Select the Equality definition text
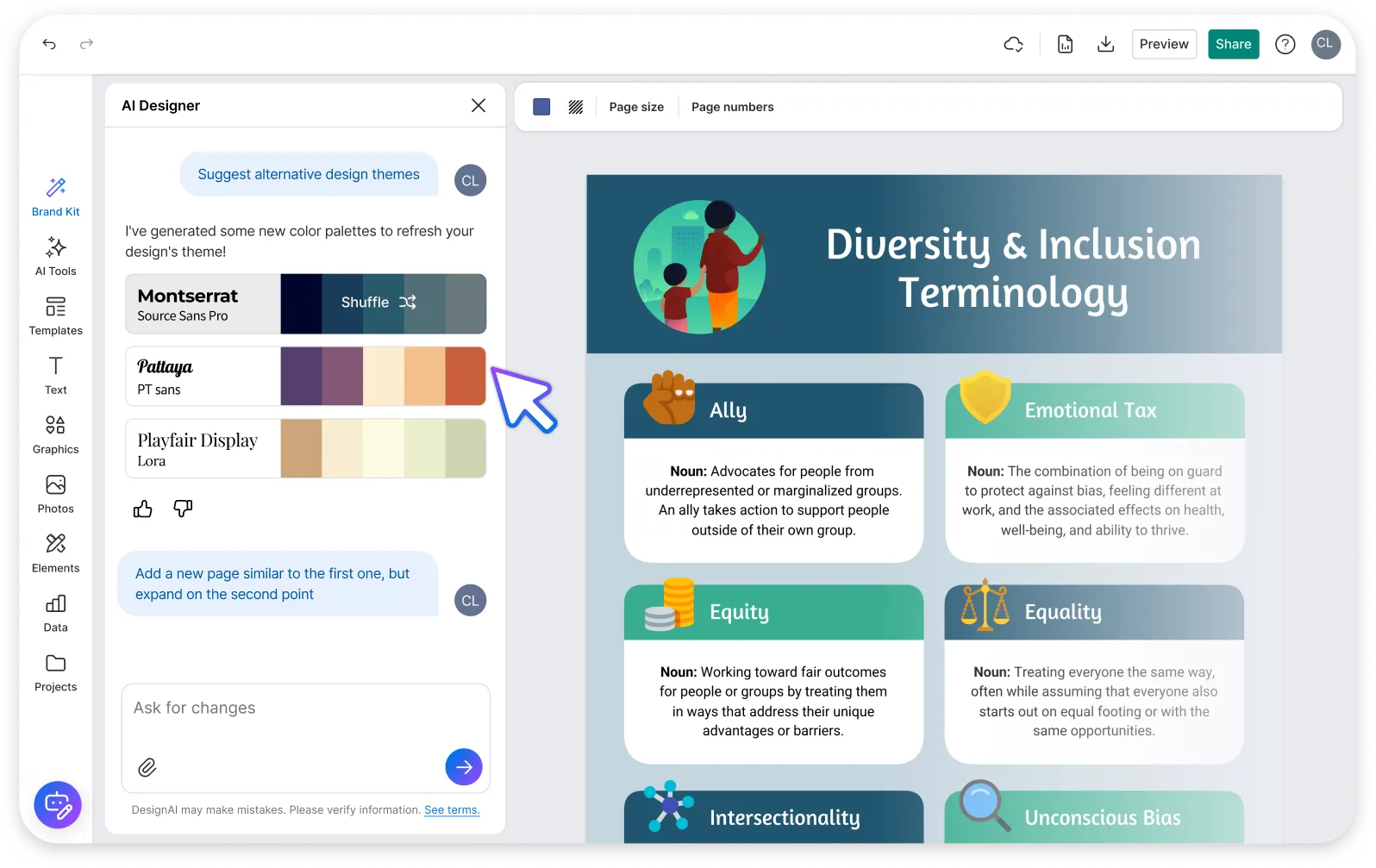This screenshot has height=868, width=1376. pos(1094,702)
